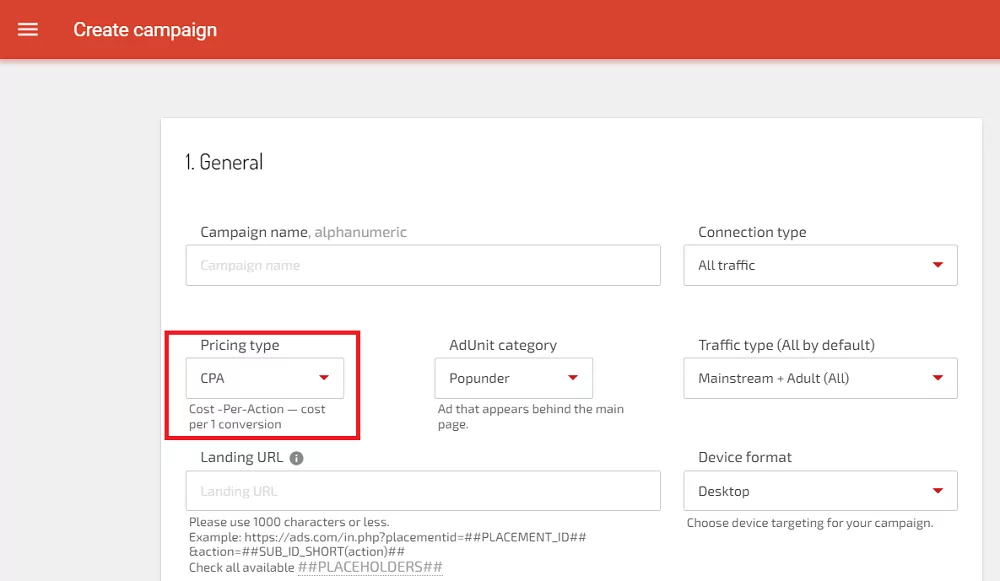Click the AdUnit category label
The height and width of the screenshot is (581, 1000).
pos(503,345)
